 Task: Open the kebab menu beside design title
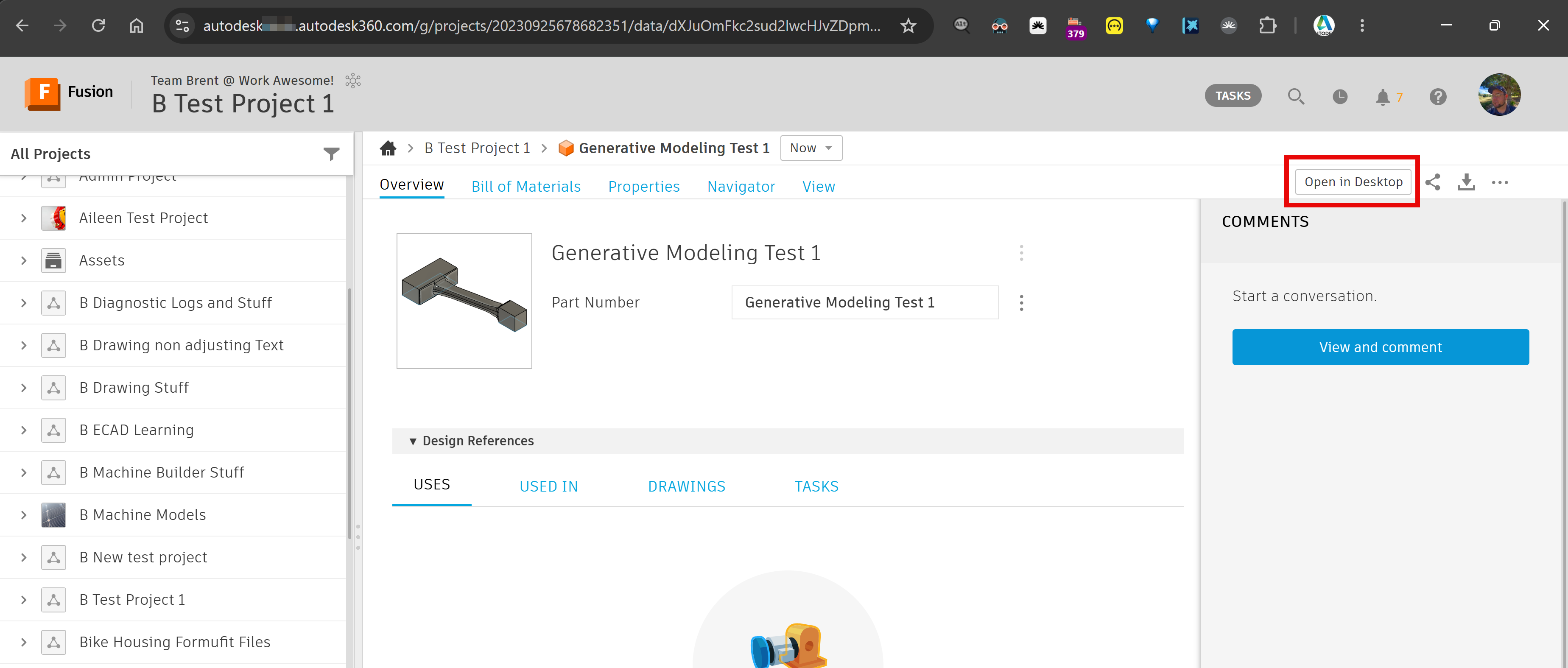click(x=1021, y=253)
